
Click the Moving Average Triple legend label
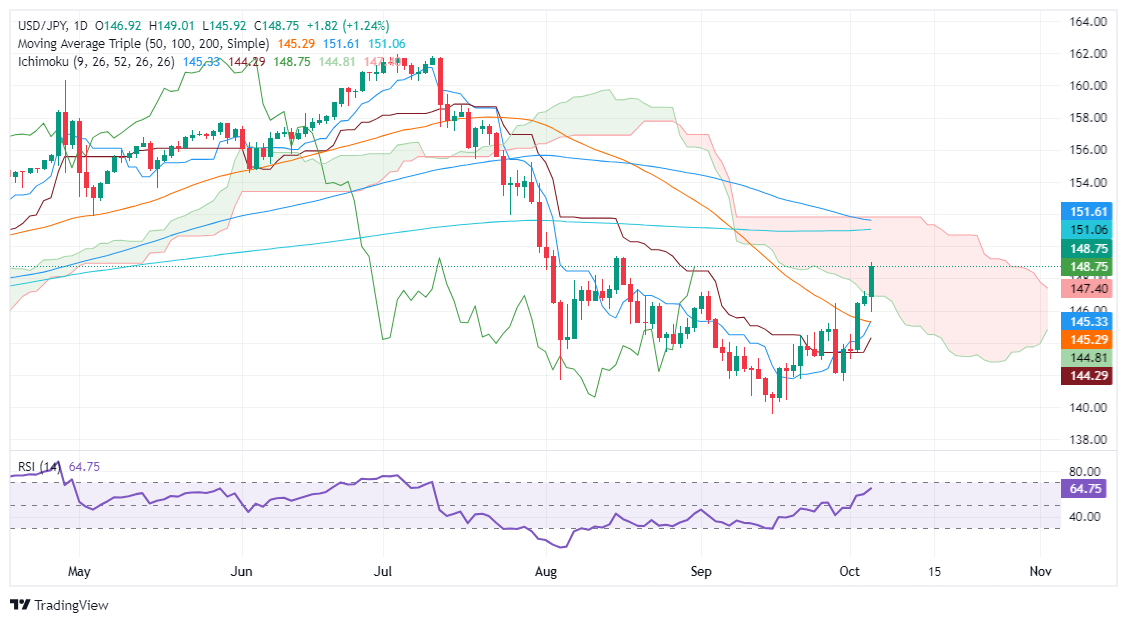[x=138, y=44]
